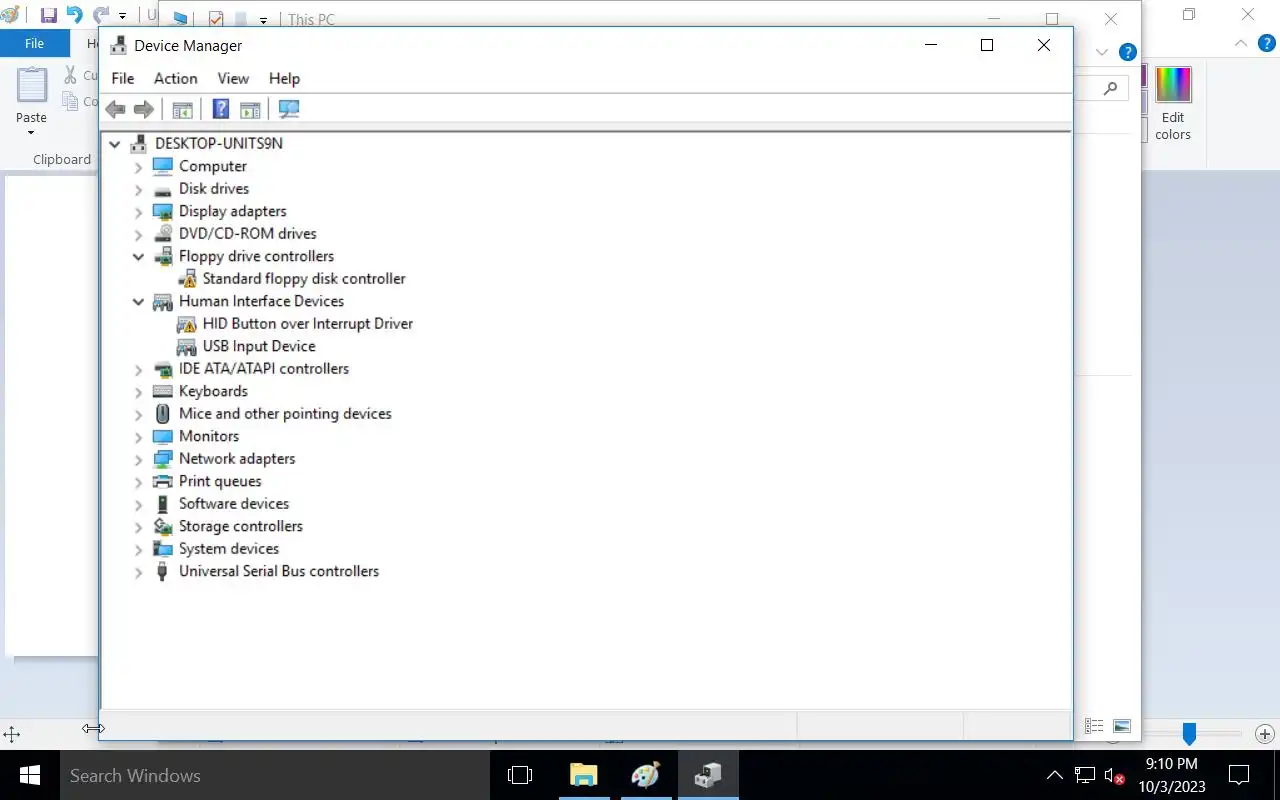Select the DESKTOP-UNITS9N computer name text
This screenshot has width=1280, height=800.
click(x=219, y=144)
